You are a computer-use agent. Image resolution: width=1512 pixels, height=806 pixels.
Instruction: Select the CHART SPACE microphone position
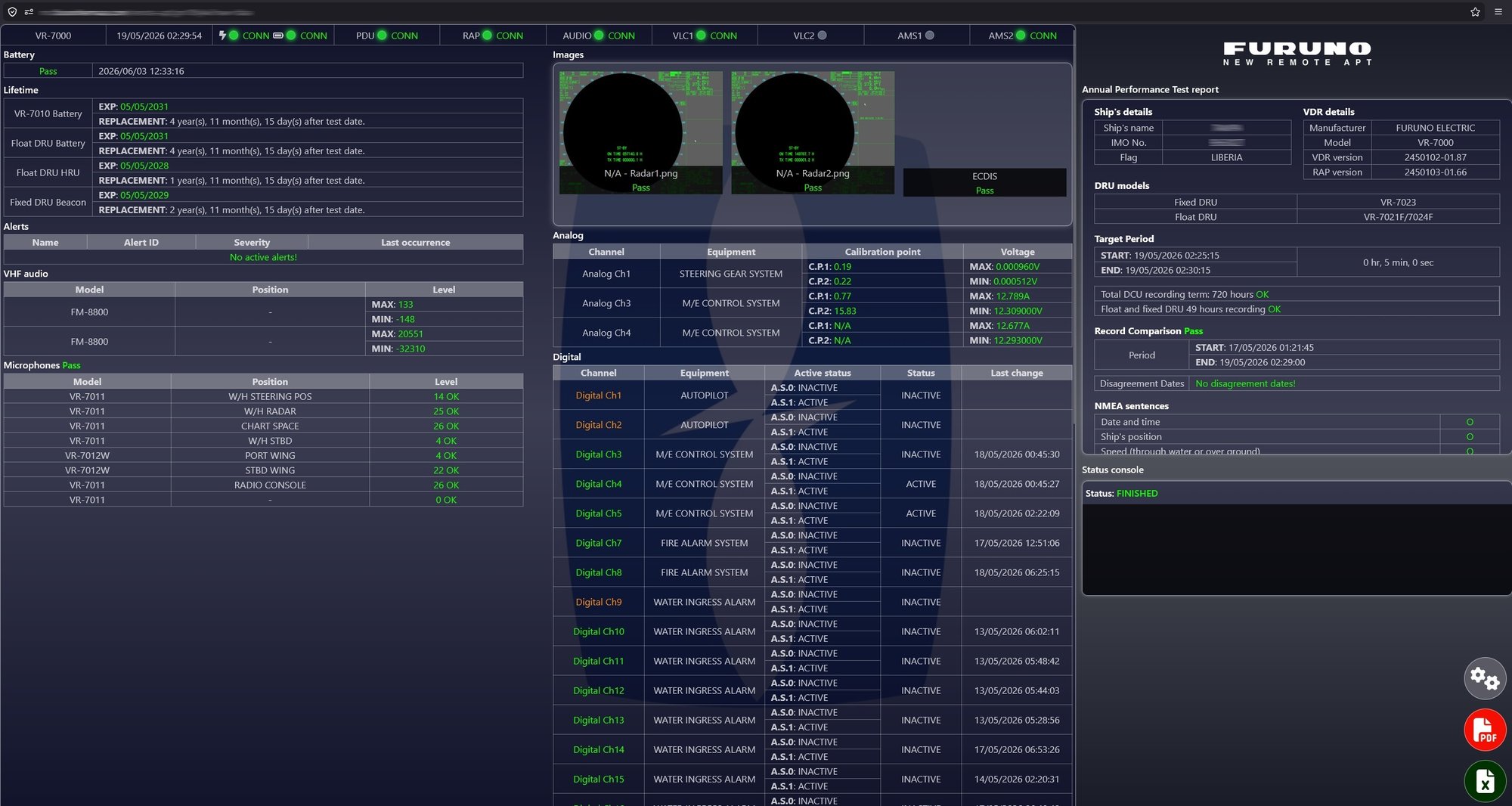point(270,426)
